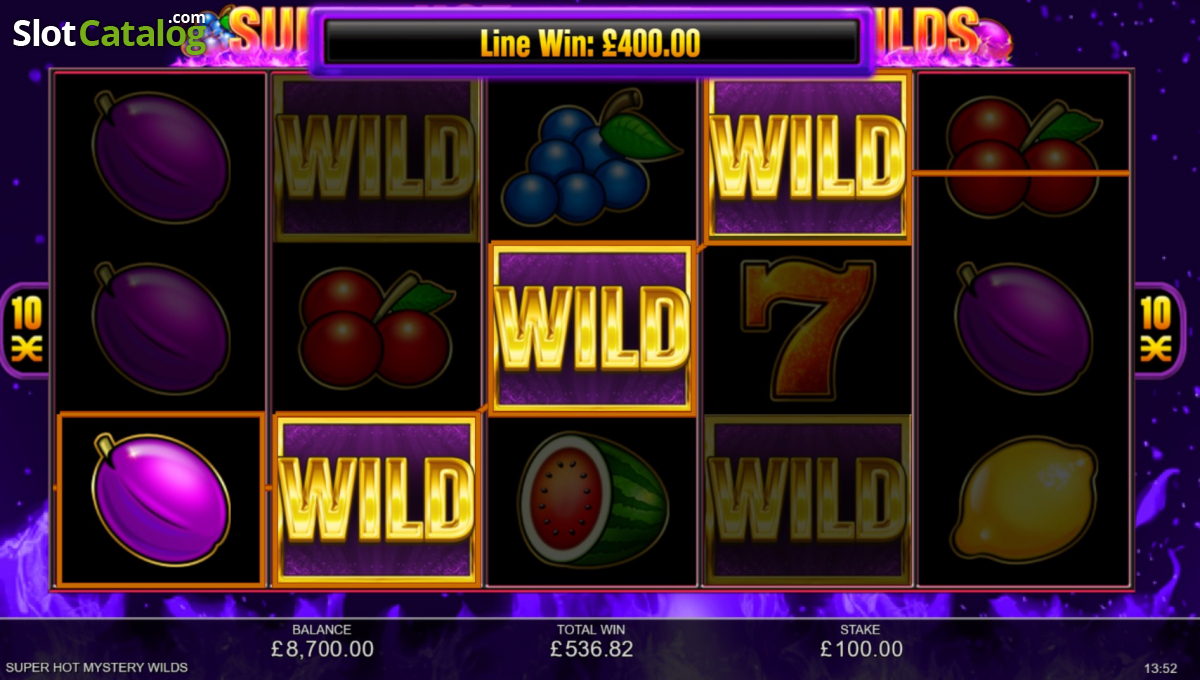Click the Line Win £400.00 banner
This screenshot has width=1200, height=680.
tap(591, 43)
